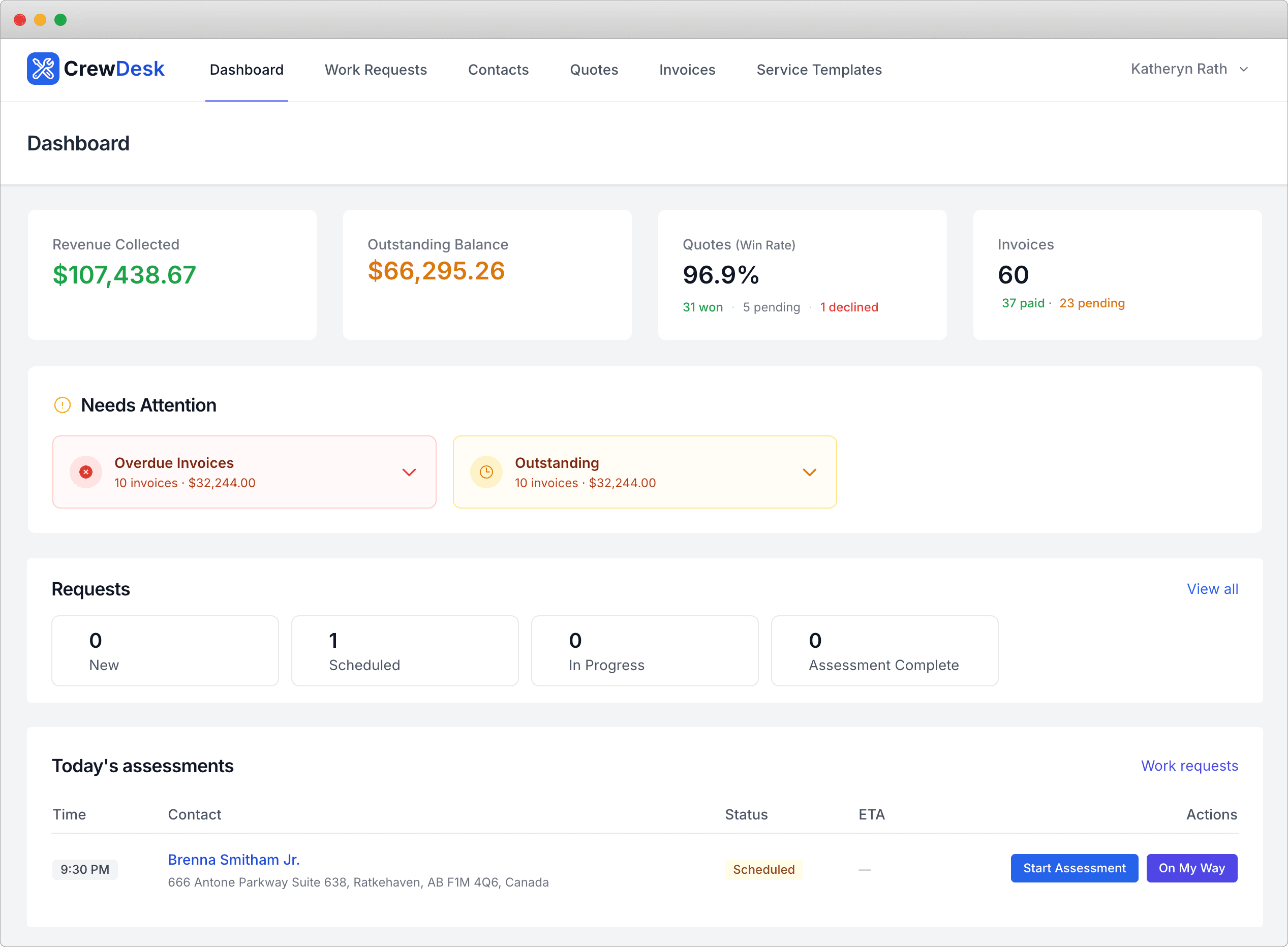Open Brenna Smitham Jr. contact details
This screenshot has height=947, width=1288.
(233, 859)
